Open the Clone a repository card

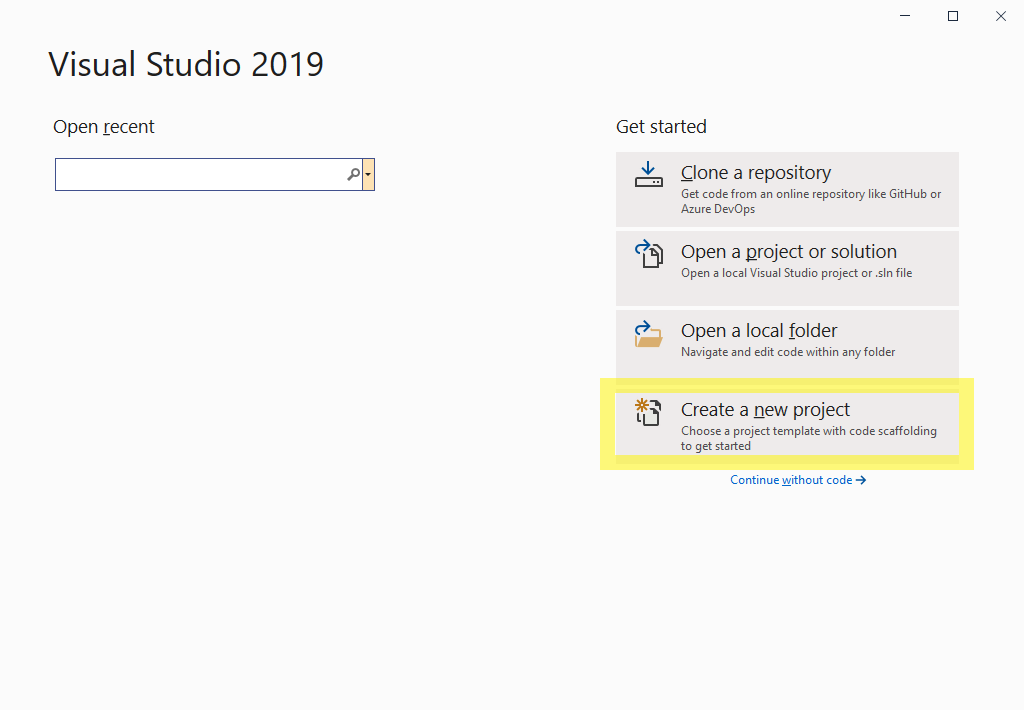coord(787,189)
